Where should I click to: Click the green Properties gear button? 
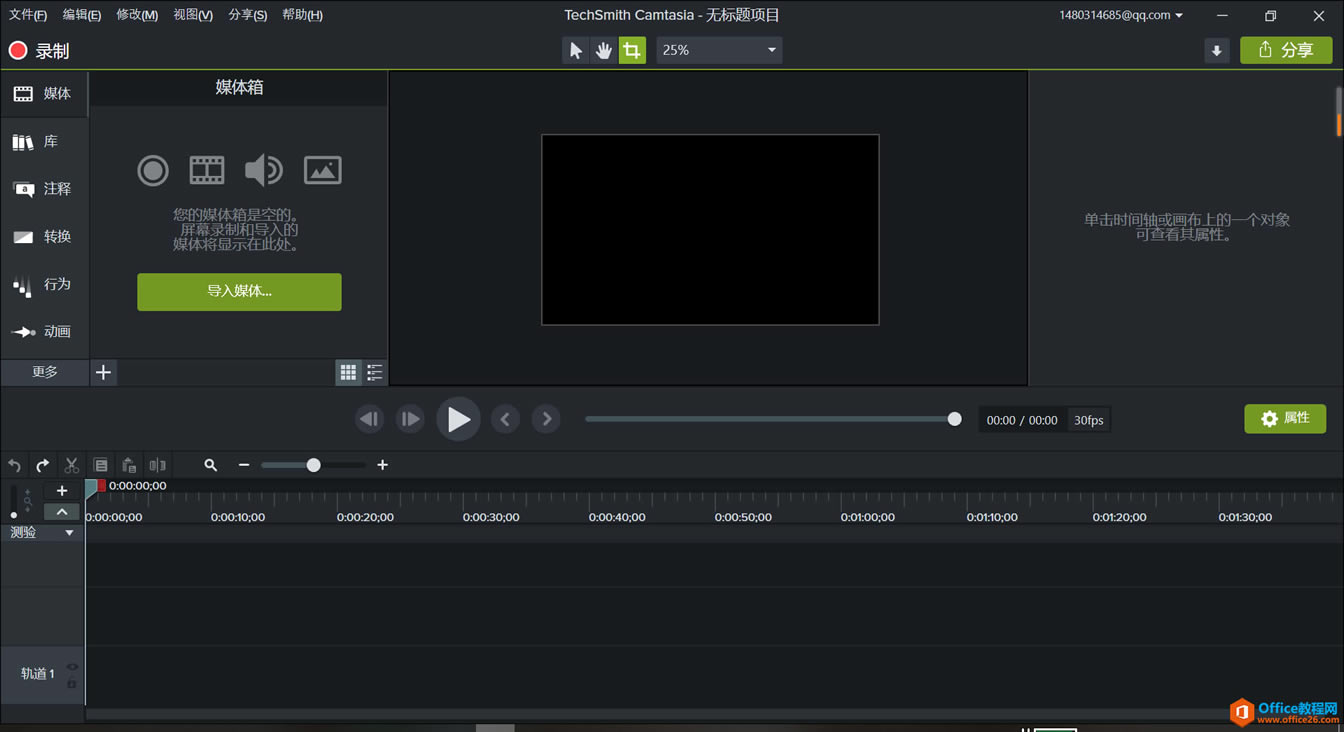pos(1285,419)
